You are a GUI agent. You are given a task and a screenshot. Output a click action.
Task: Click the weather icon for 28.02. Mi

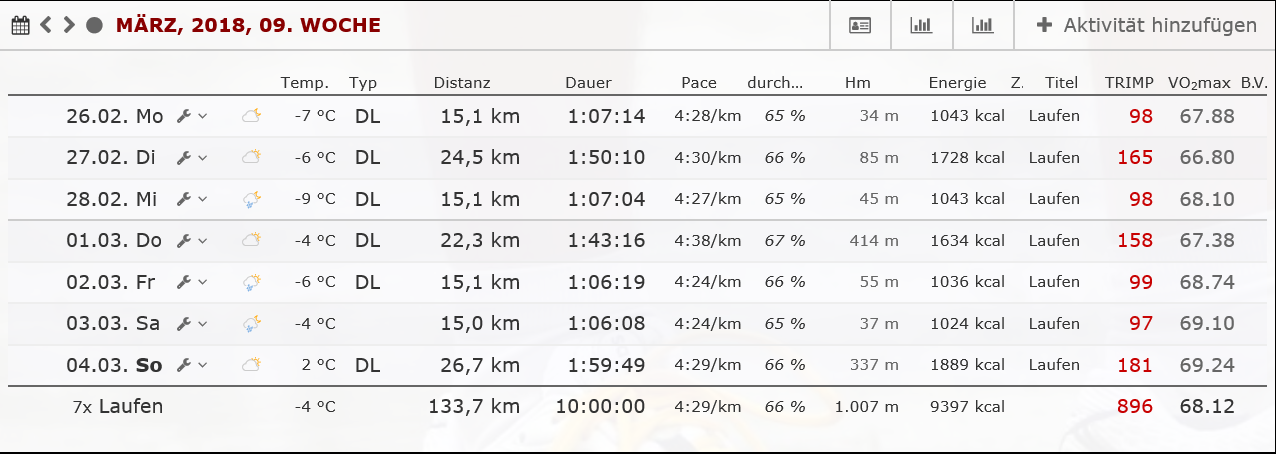(251, 200)
